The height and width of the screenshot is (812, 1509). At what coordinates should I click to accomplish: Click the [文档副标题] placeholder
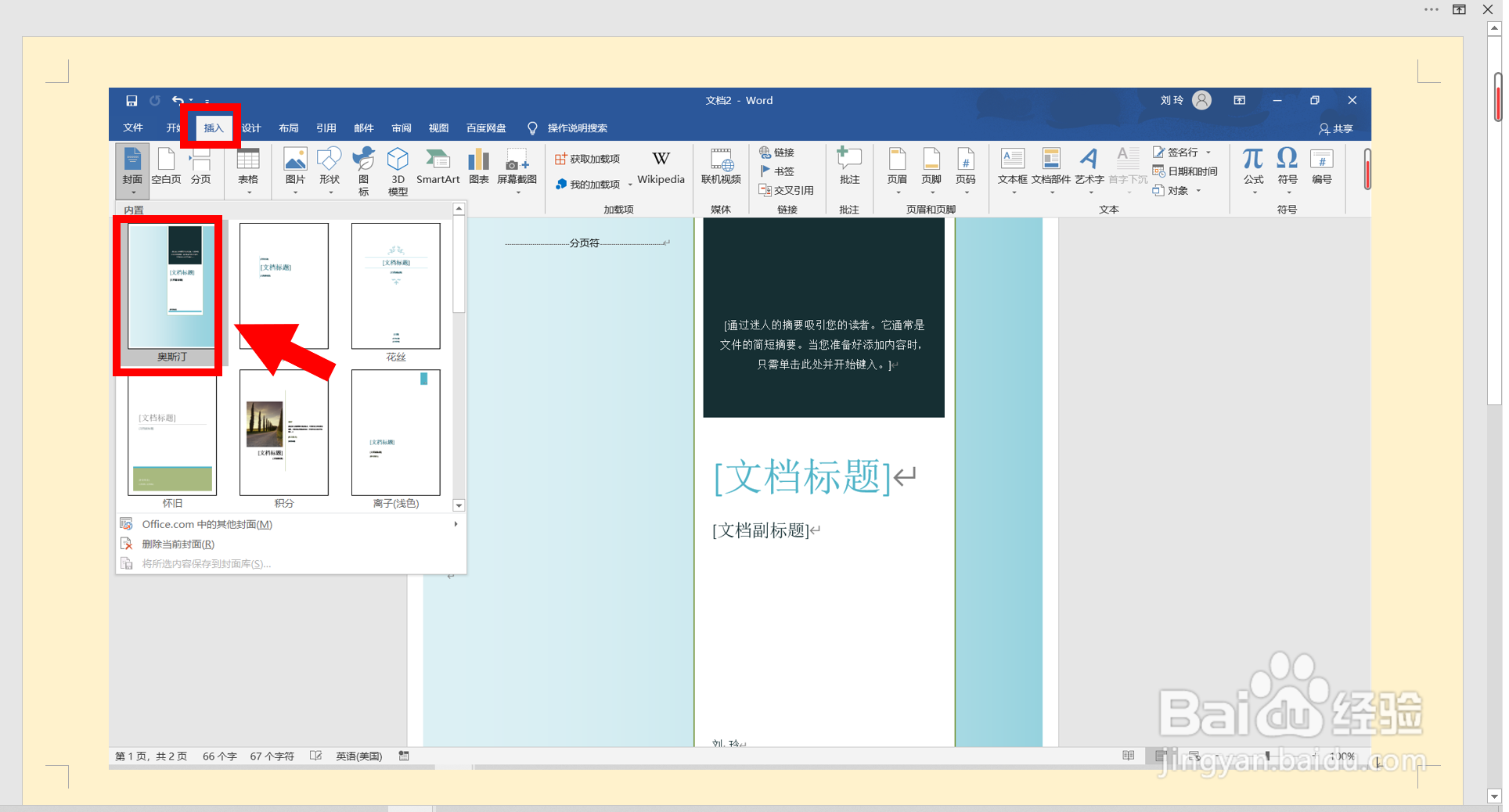pos(761,530)
